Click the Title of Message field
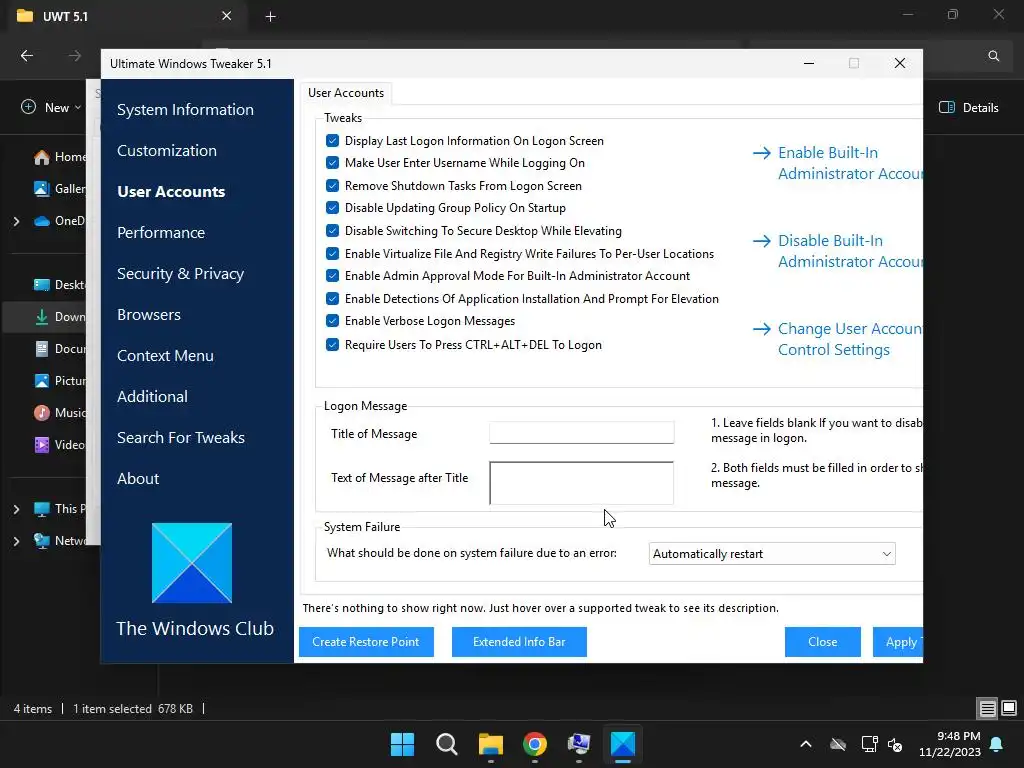Viewport: 1024px width, 768px height. [581, 432]
